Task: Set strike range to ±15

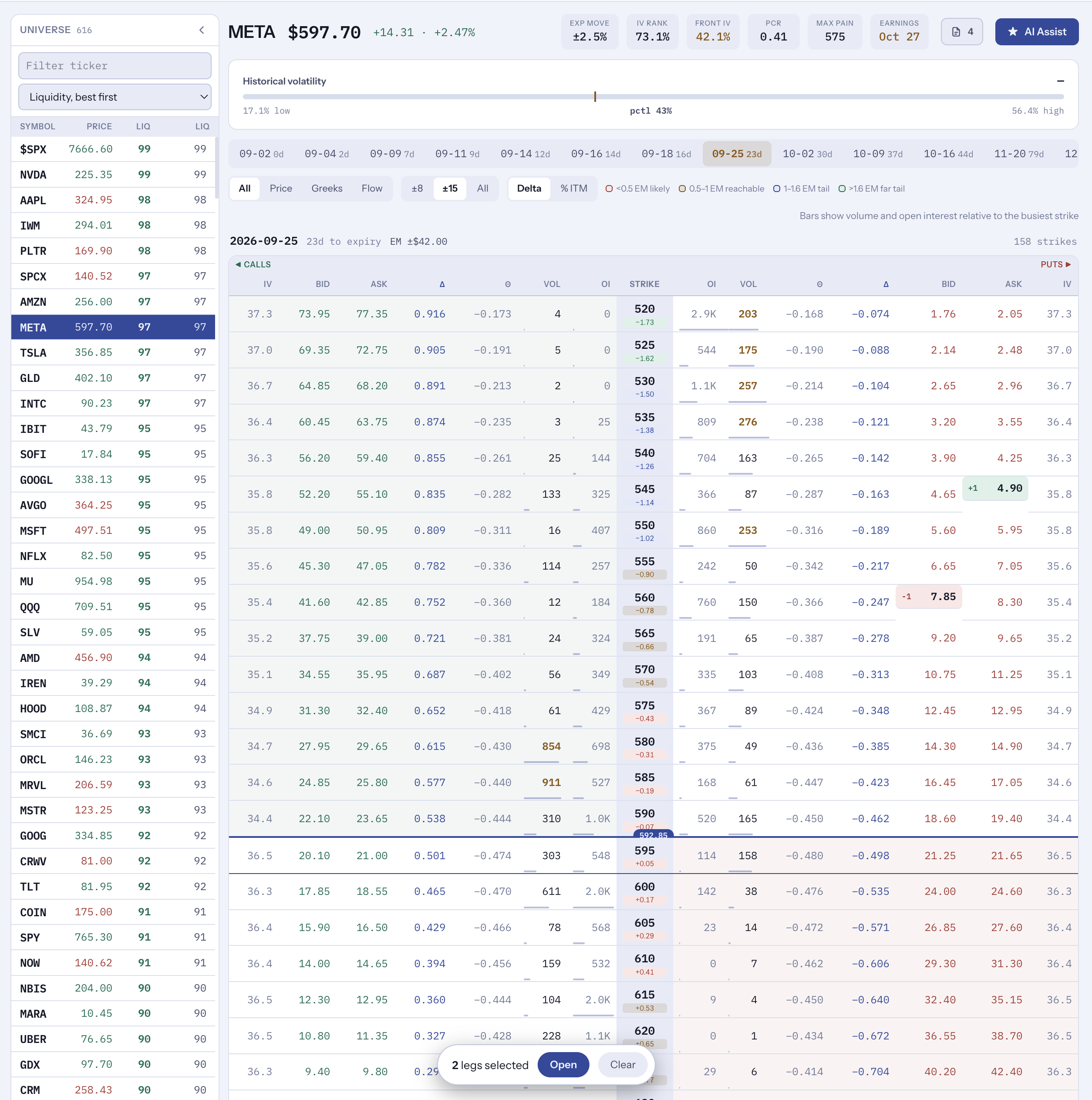Action: tap(450, 189)
